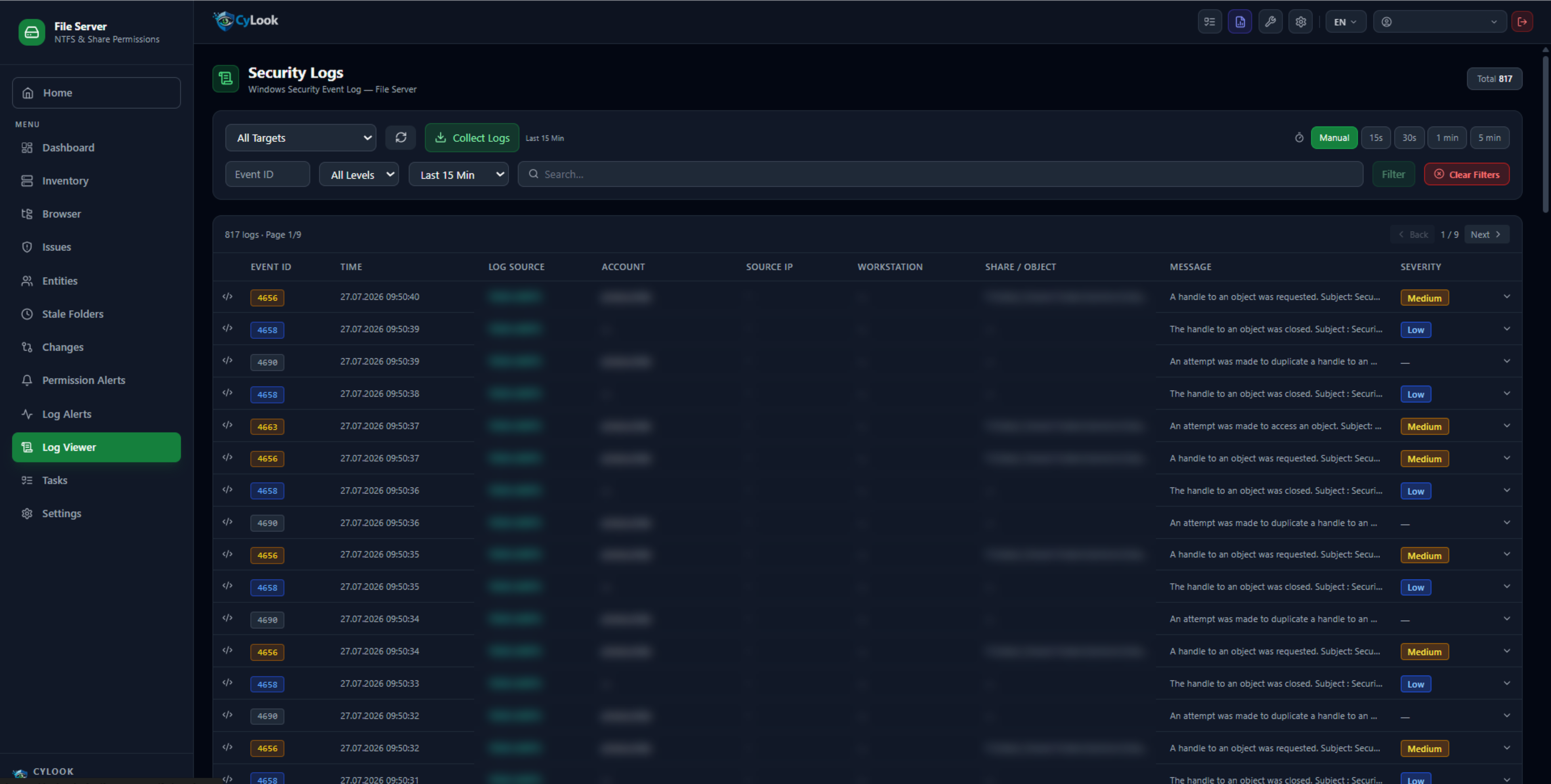Open Changes in the sidebar
The width and height of the screenshot is (1551, 784).
pos(97,347)
